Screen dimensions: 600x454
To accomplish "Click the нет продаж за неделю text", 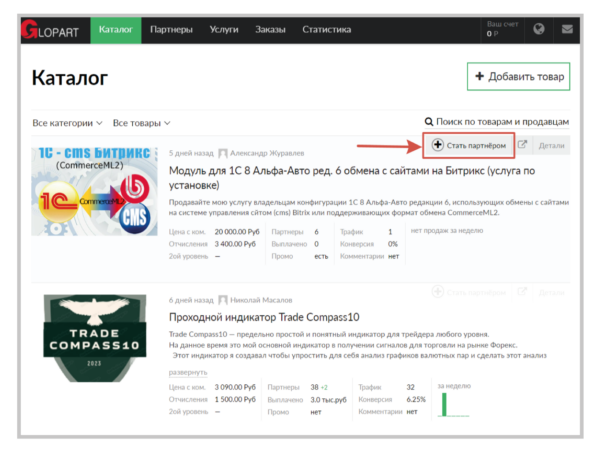I will pos(447,230).
